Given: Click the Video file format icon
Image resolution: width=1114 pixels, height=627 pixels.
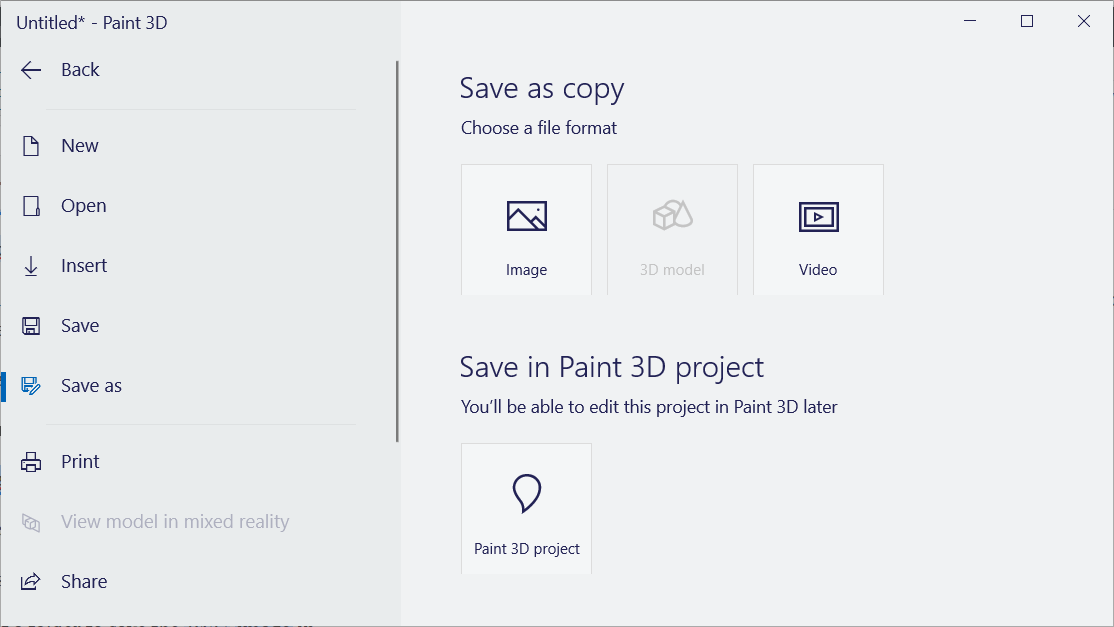Looking at the screenshot, I should pyautogui.click(x=818, y=214).
